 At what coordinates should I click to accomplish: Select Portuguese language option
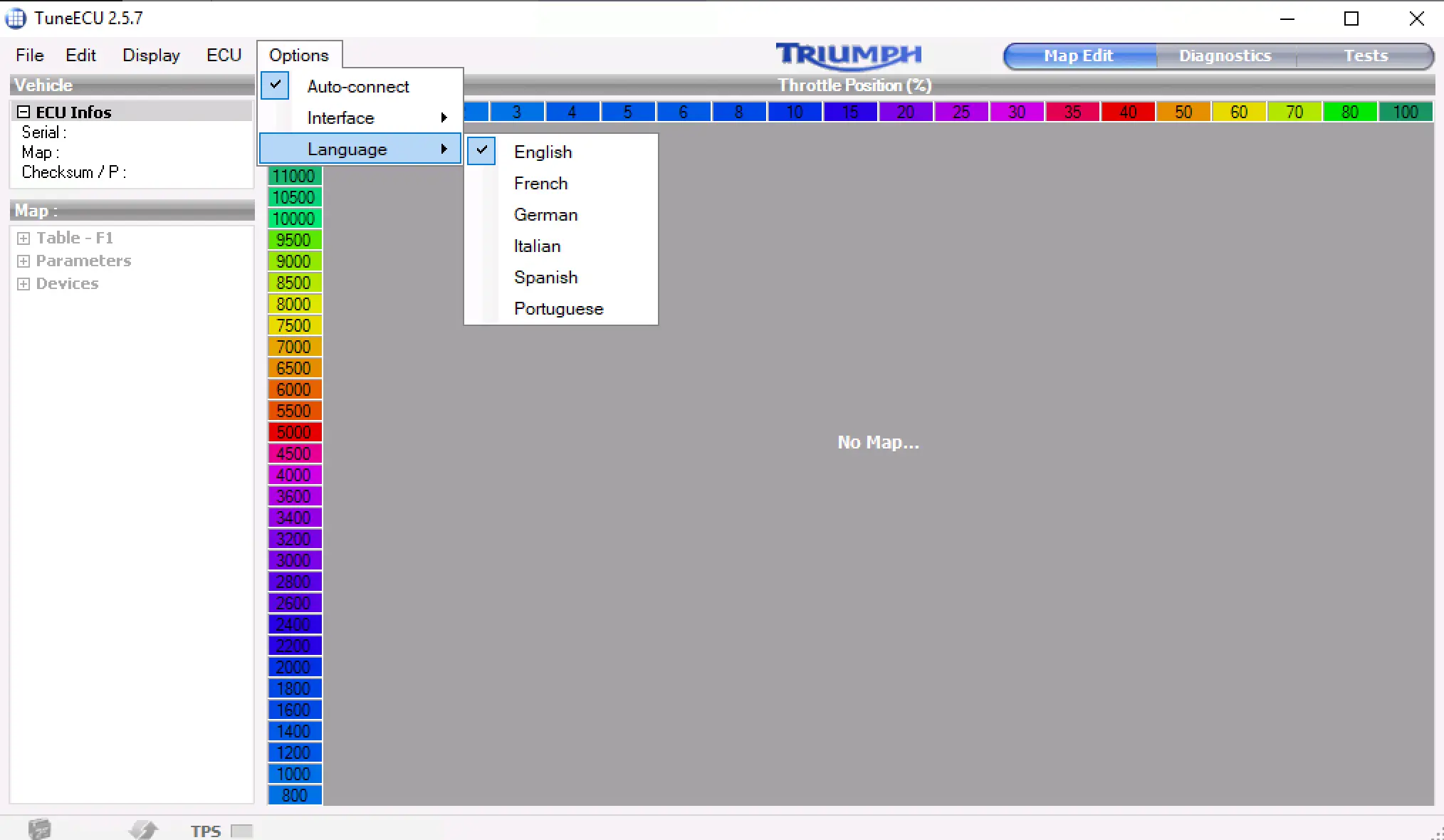(558, 308)
